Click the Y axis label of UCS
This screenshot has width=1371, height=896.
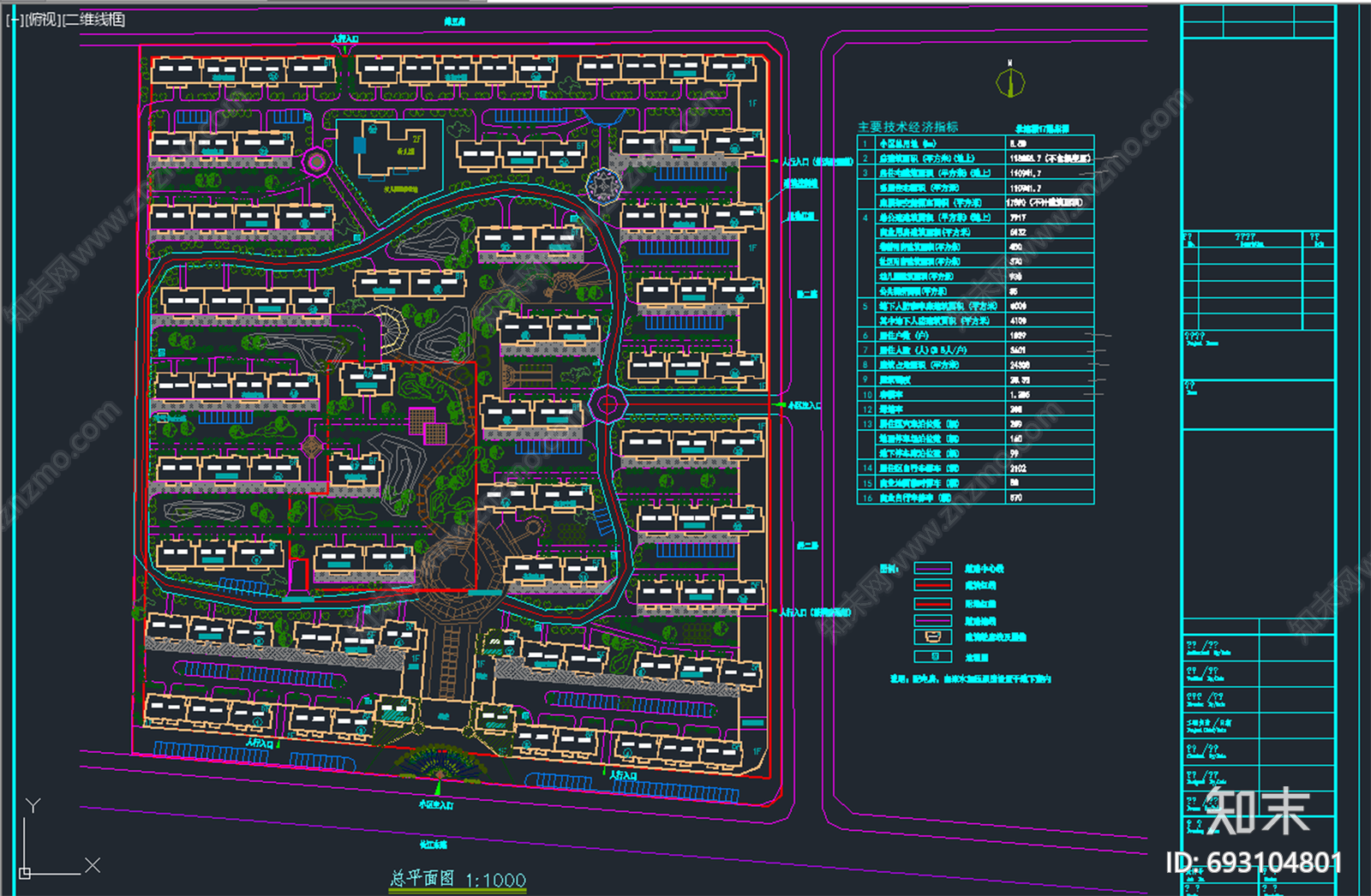(x=33, y=805)
